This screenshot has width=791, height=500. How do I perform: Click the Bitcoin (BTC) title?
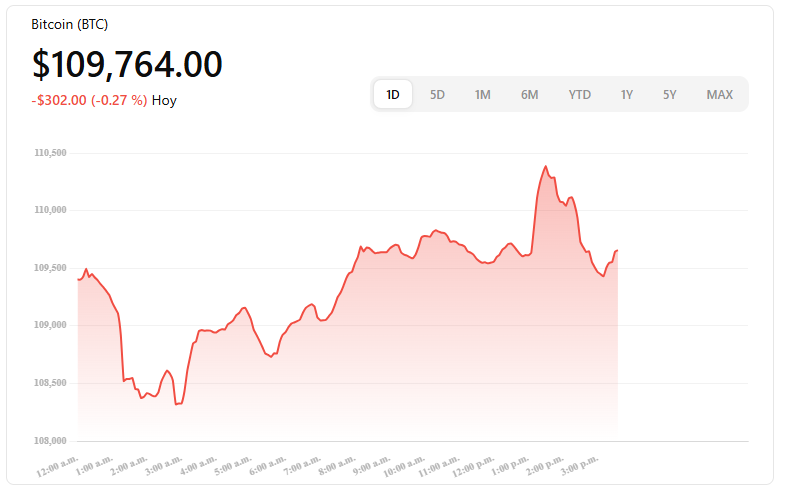tap(71, 23)
